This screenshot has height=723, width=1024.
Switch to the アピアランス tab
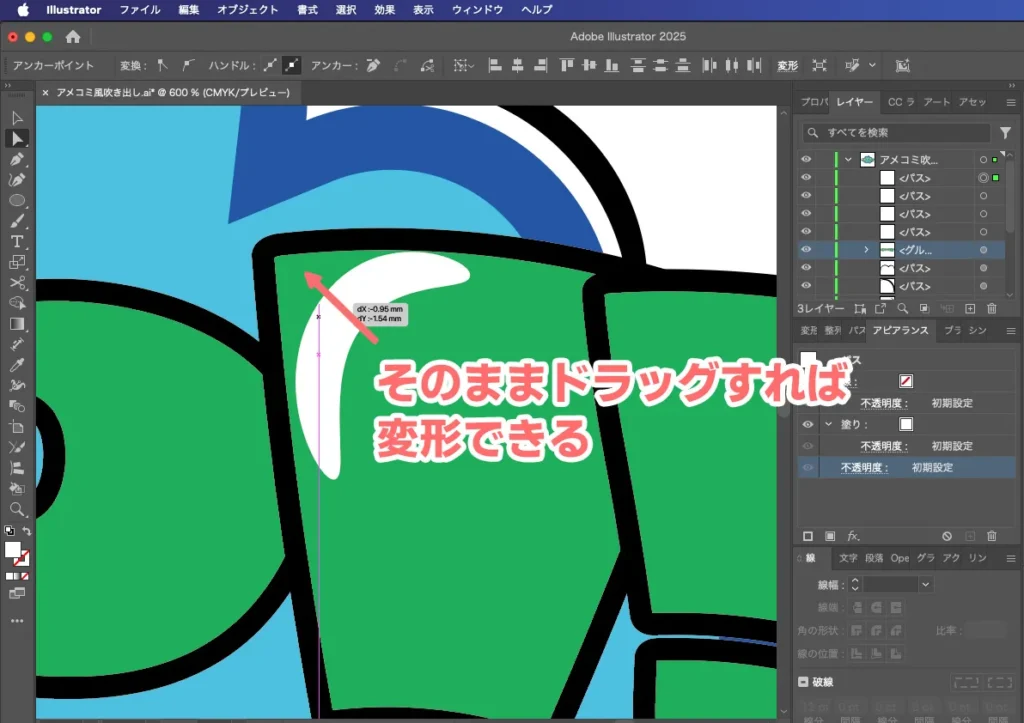click(900, 330)
